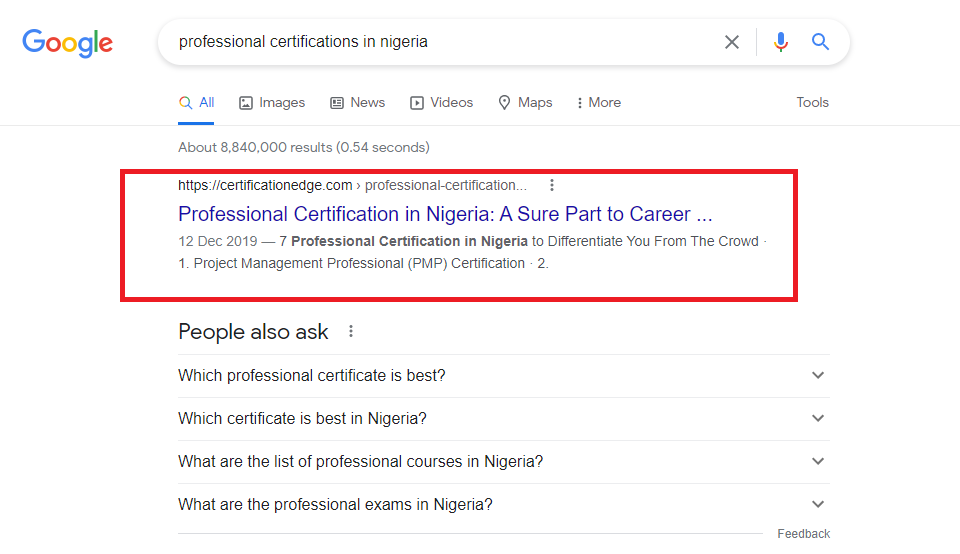
Task: Switch to the Maps tab
Action: click(525, 103)
